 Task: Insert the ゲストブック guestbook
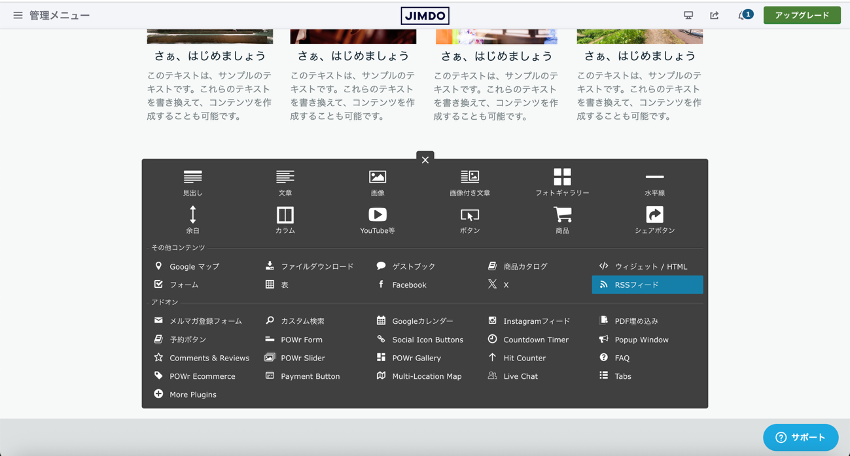click(x=406, y=266)
